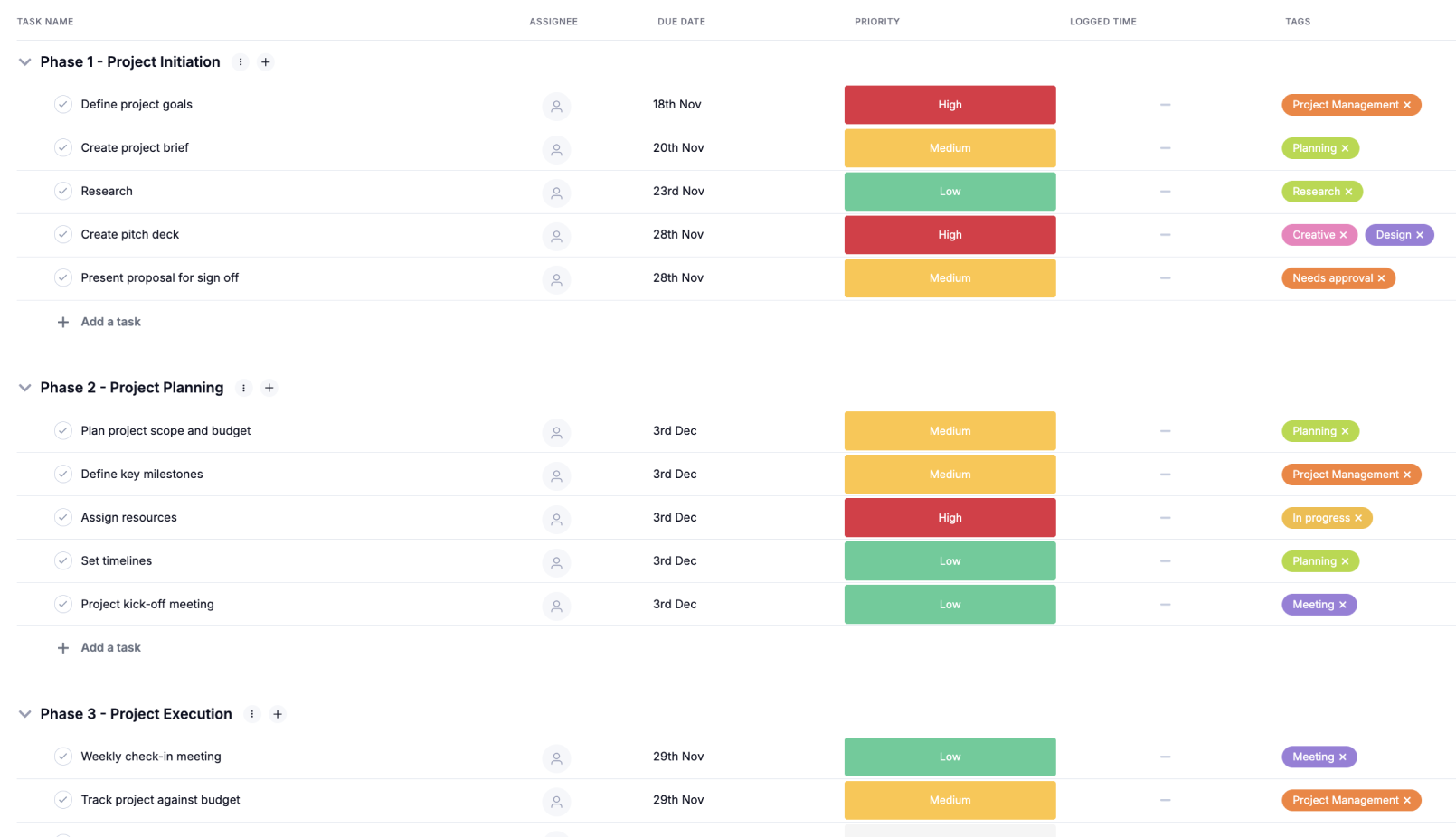This screenshot has height=837, width=1456.
Task: Click Add a task under Phase 1
Action: click(110, 322)
